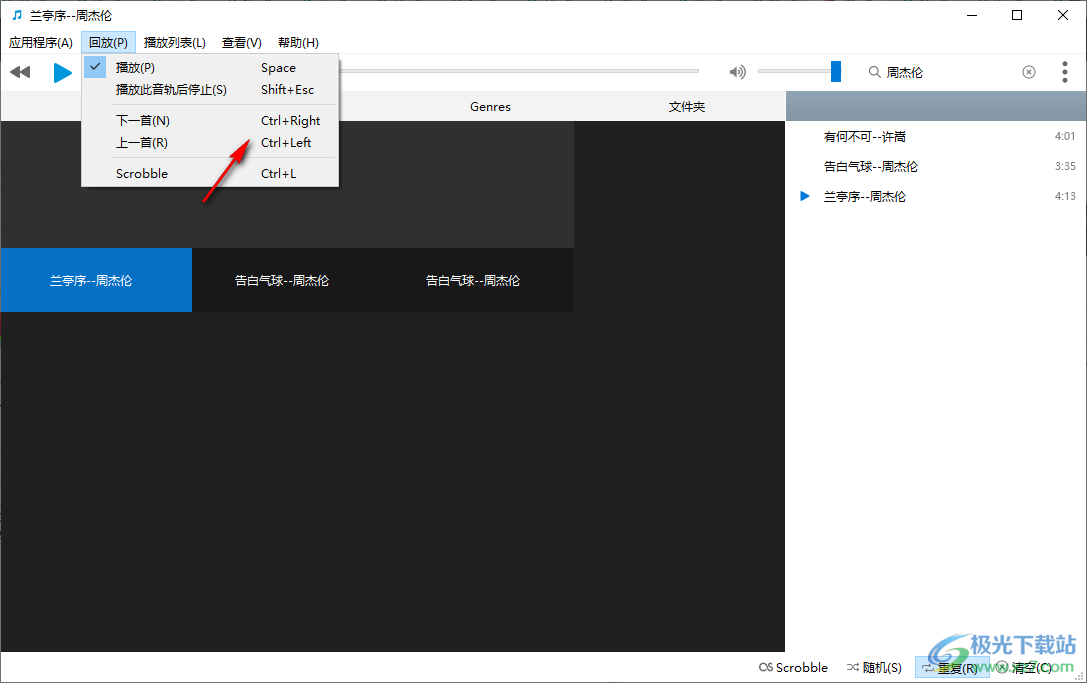Viewport: 1087px width, 683px height.
Task: Click the music note app icon
Action: point(17,15)
